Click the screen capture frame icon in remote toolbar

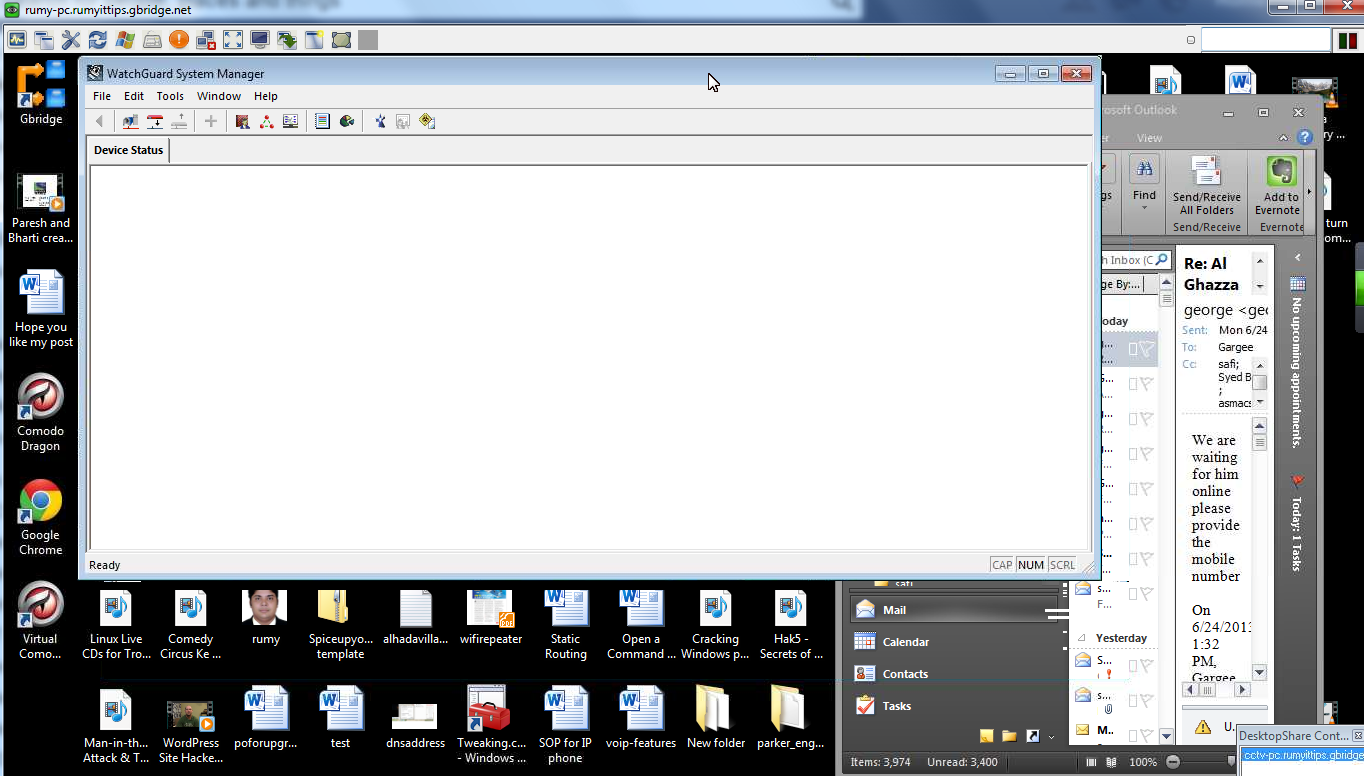(x=341, y=40)
